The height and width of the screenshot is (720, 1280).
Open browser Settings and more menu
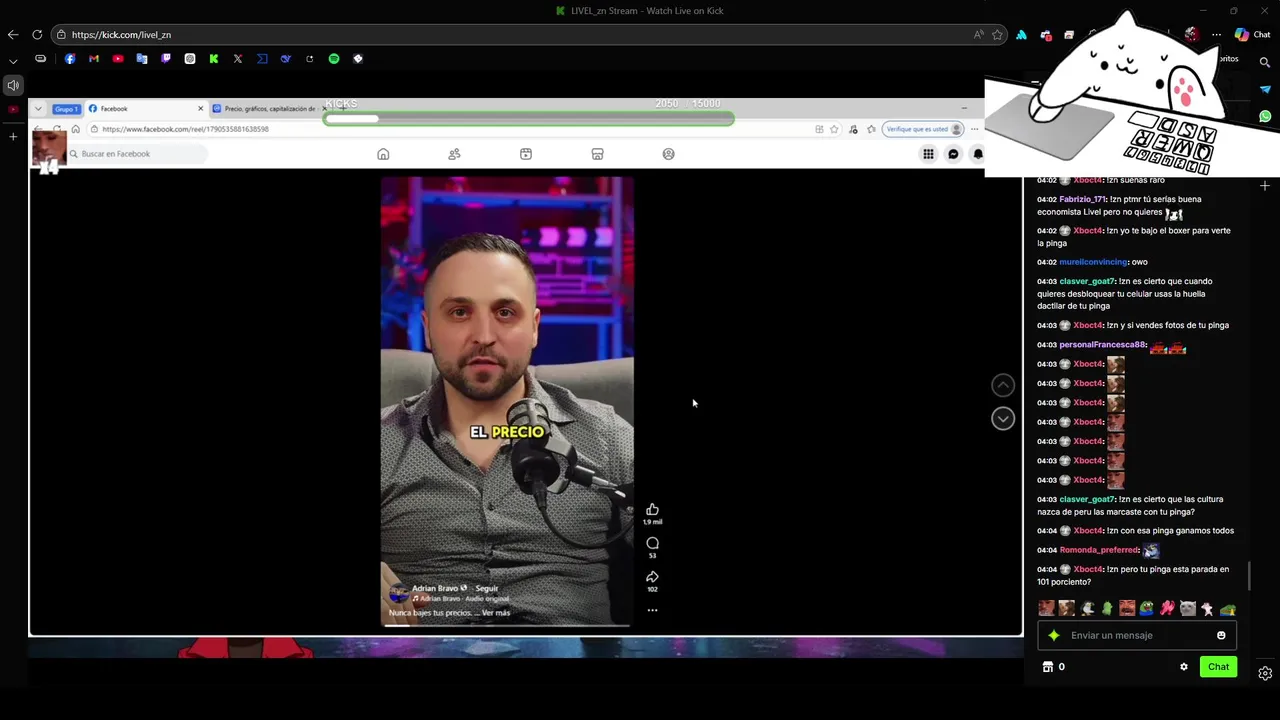(1216, 35)
